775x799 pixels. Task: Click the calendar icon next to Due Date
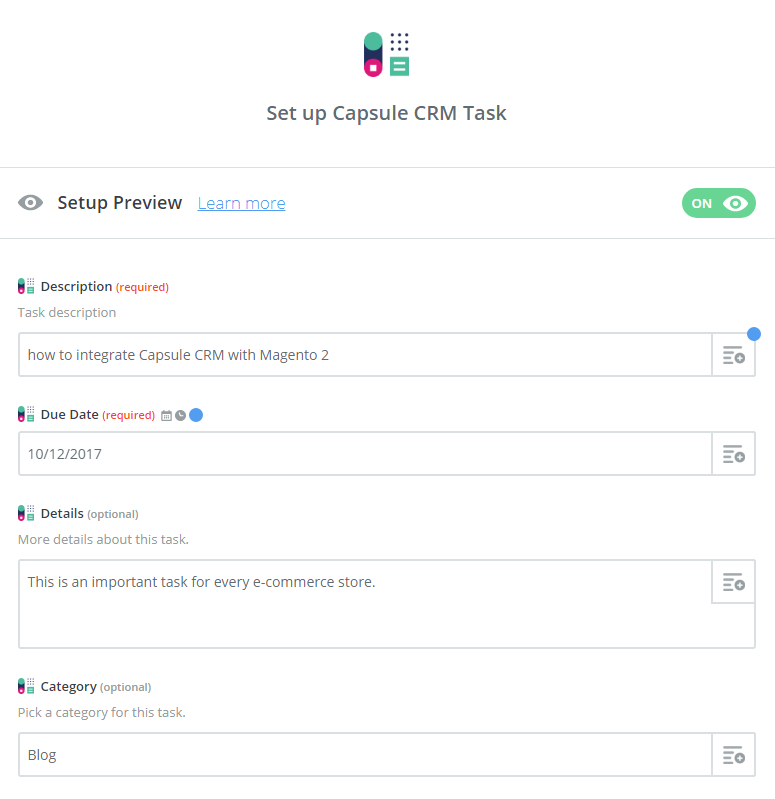tap(166, 415)
